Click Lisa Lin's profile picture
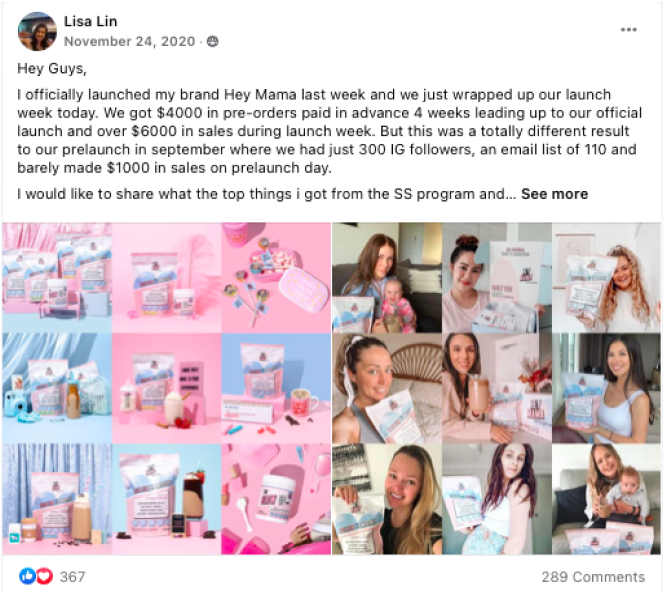The image size is (663, 593). (x=37, y=31)
